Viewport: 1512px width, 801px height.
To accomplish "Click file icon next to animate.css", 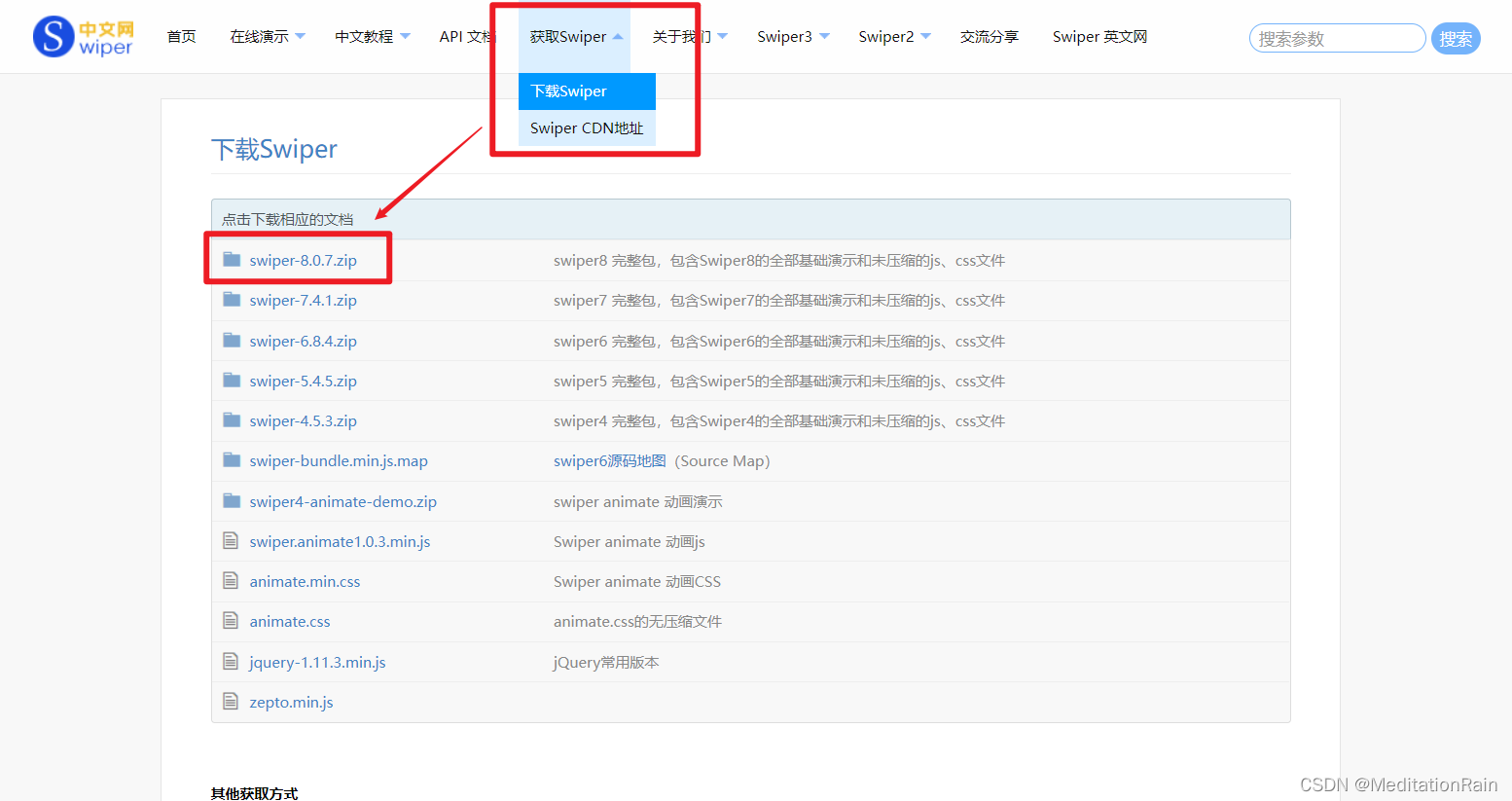I will [231, 621].
